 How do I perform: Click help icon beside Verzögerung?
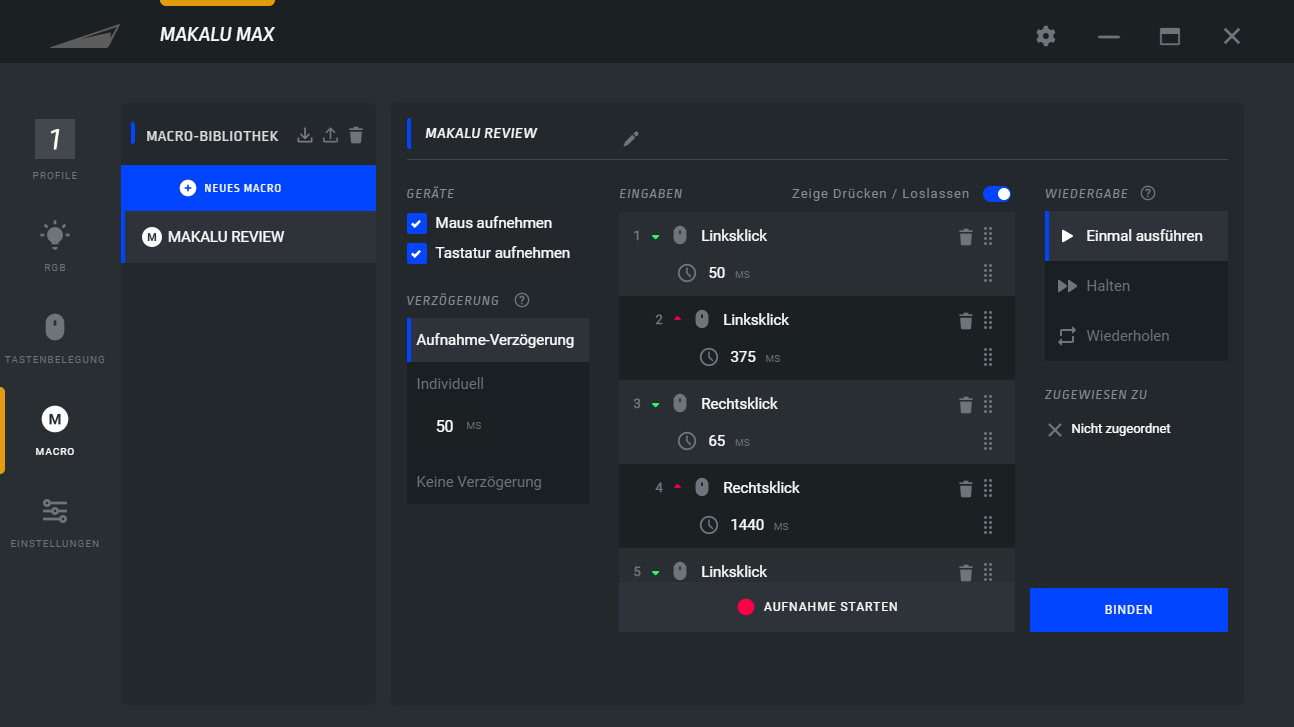(522, 300)
